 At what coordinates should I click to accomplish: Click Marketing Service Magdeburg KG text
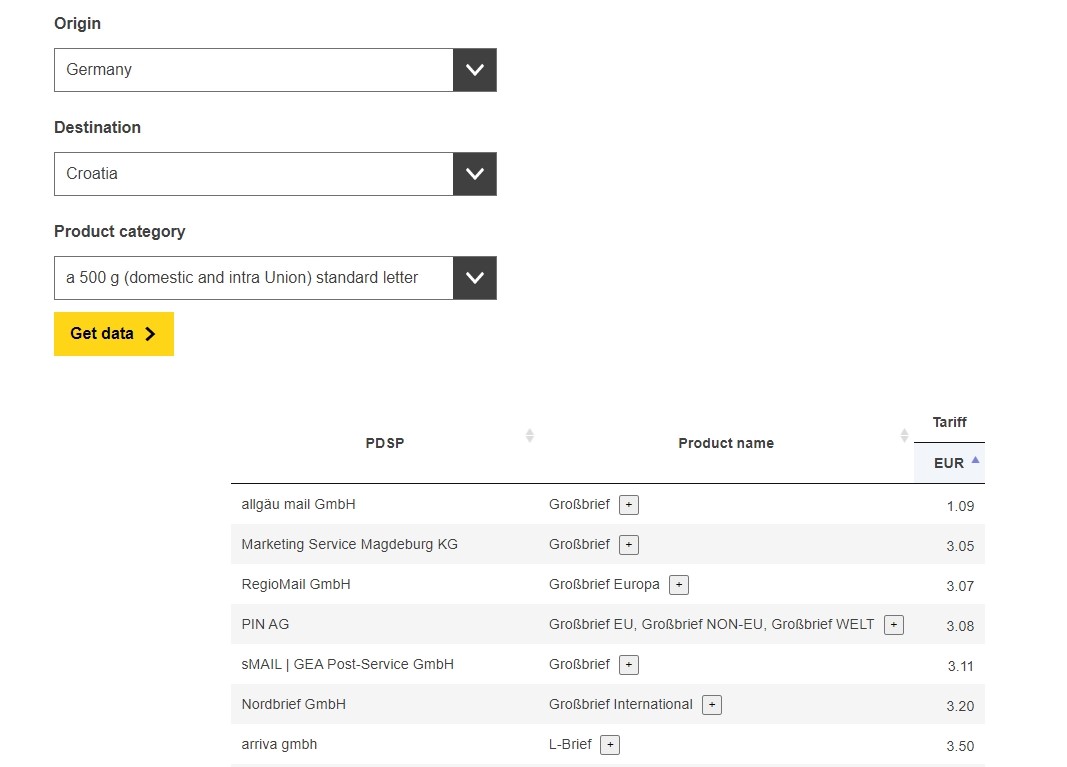point(350,544)
